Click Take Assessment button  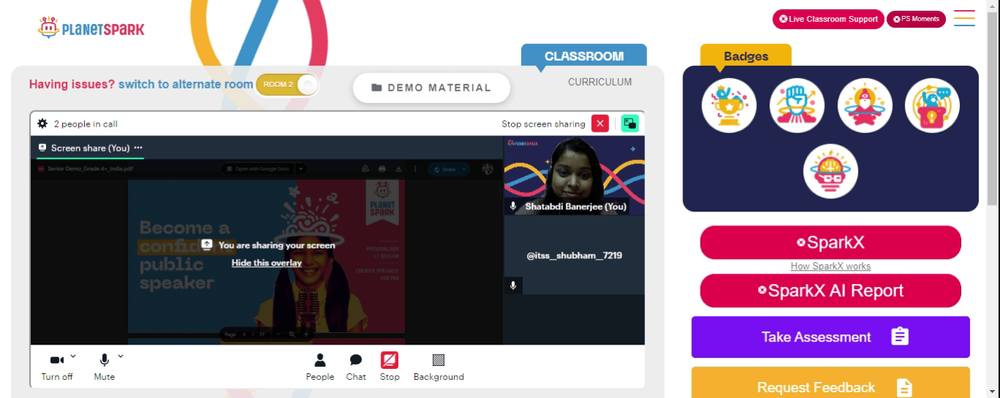[x=830, y=337]
